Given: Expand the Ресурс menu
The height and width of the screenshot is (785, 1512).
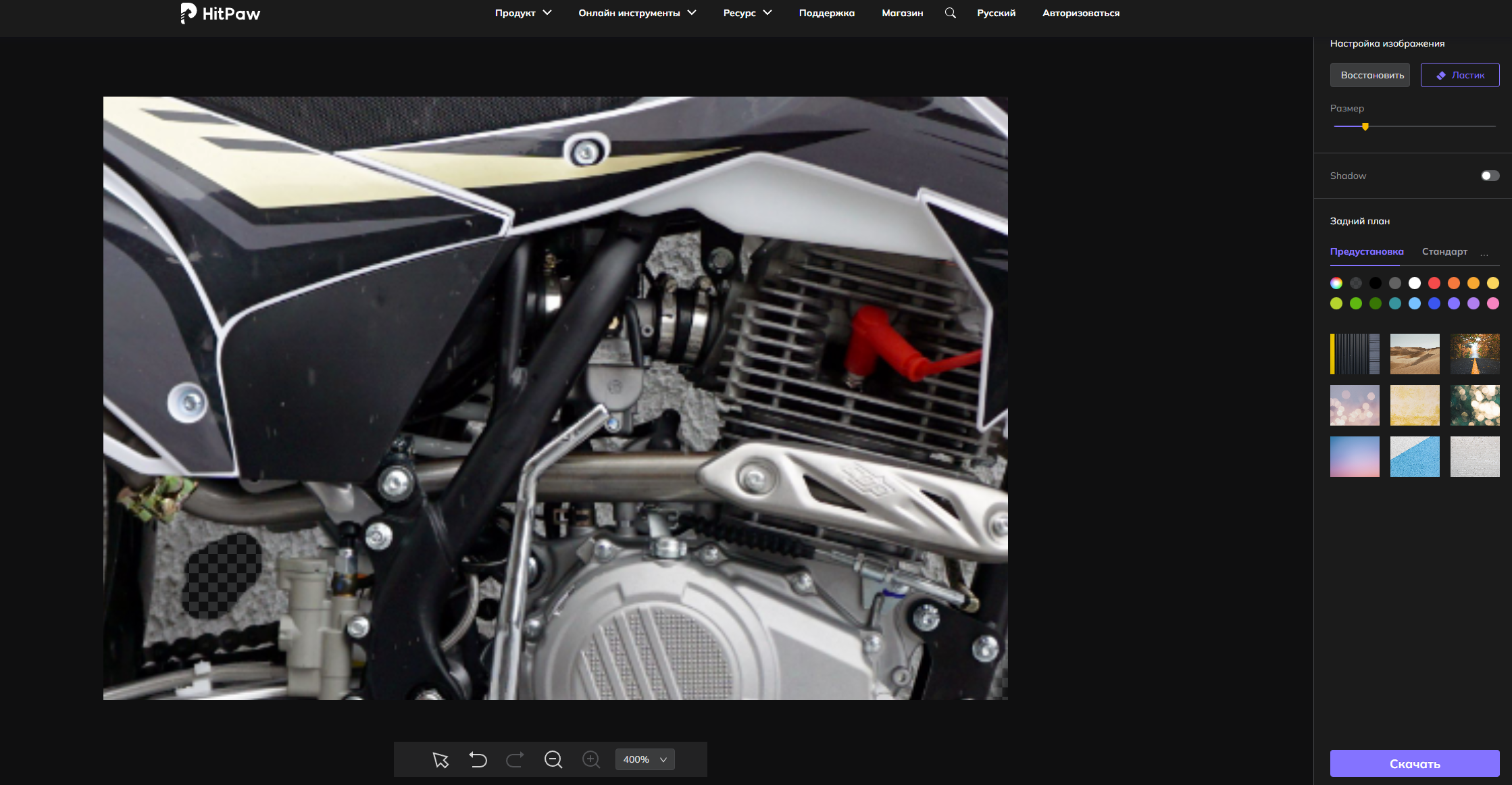Looking at the screenshot, I should point(747,13).
